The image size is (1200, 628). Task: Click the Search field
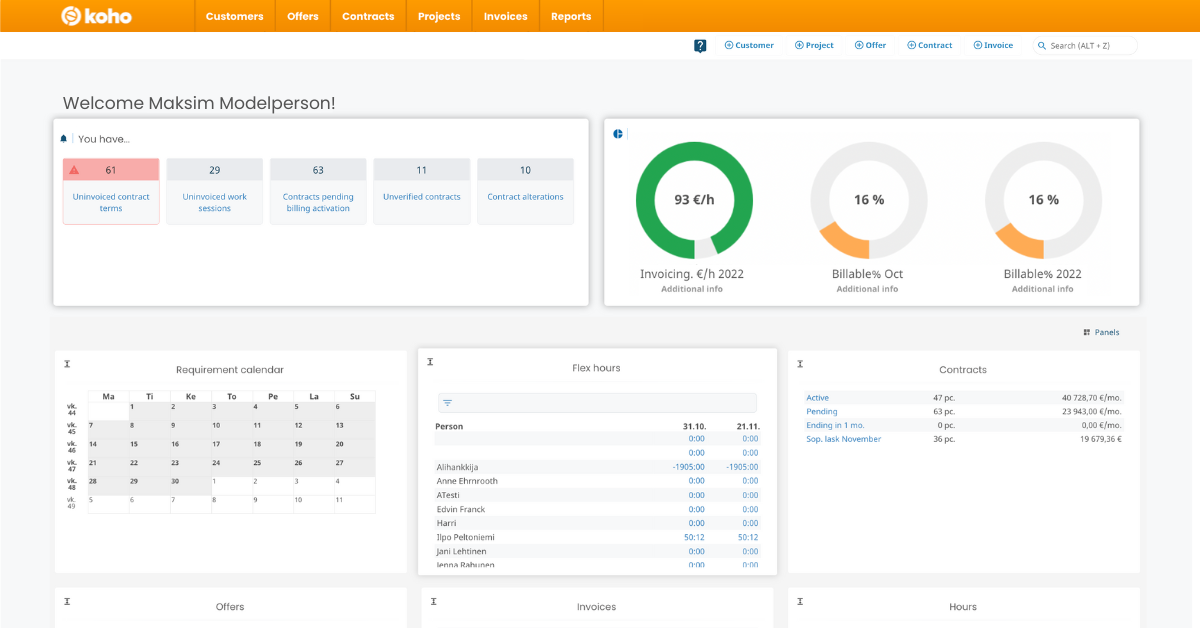click(1085, 45)
